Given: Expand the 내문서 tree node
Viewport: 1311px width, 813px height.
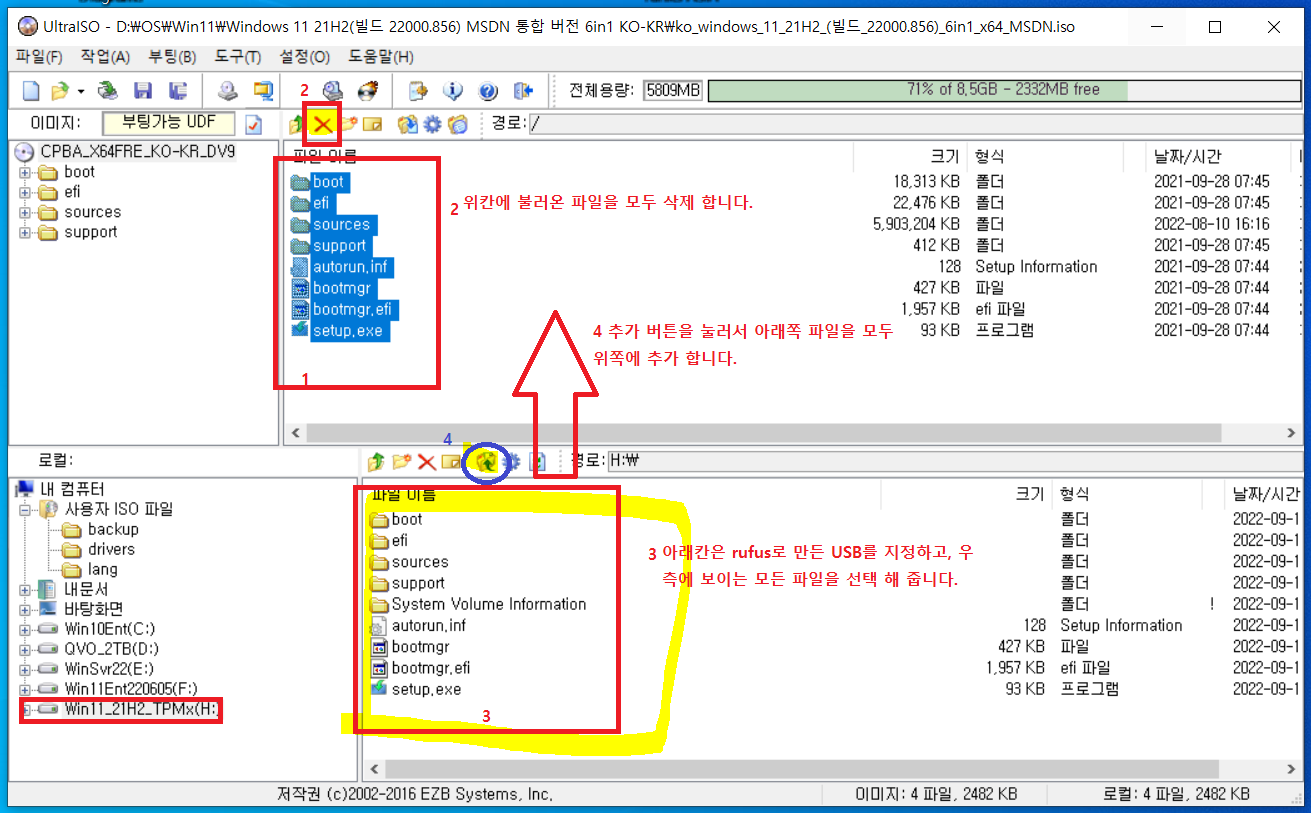Looking at the screenshot, I should [x=24, y=589].
